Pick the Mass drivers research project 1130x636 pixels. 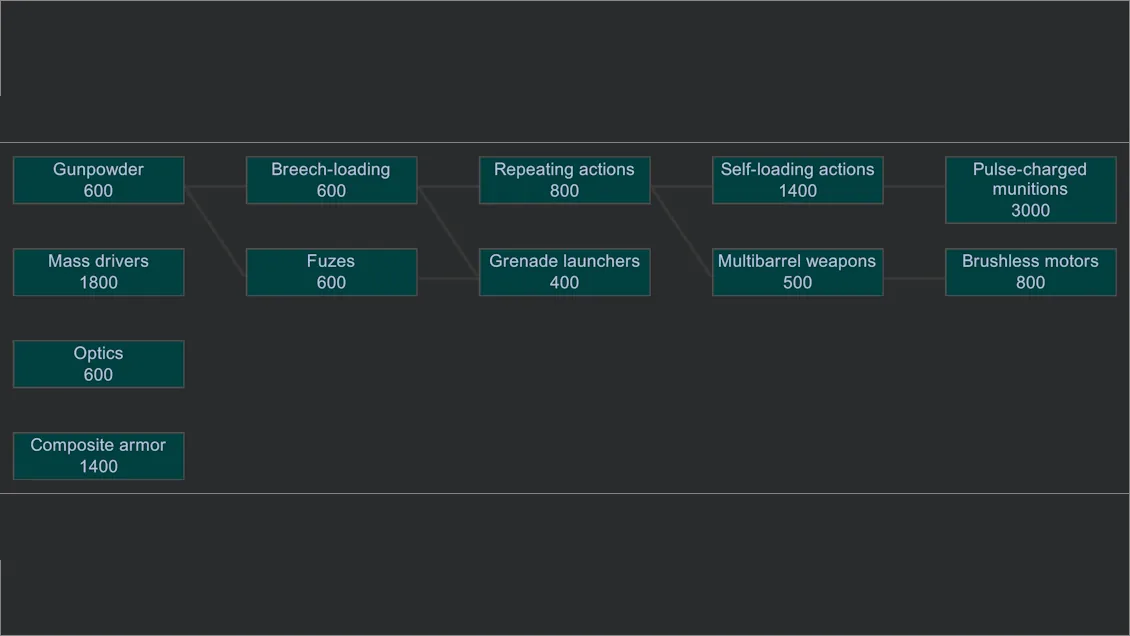coord(98,272)
